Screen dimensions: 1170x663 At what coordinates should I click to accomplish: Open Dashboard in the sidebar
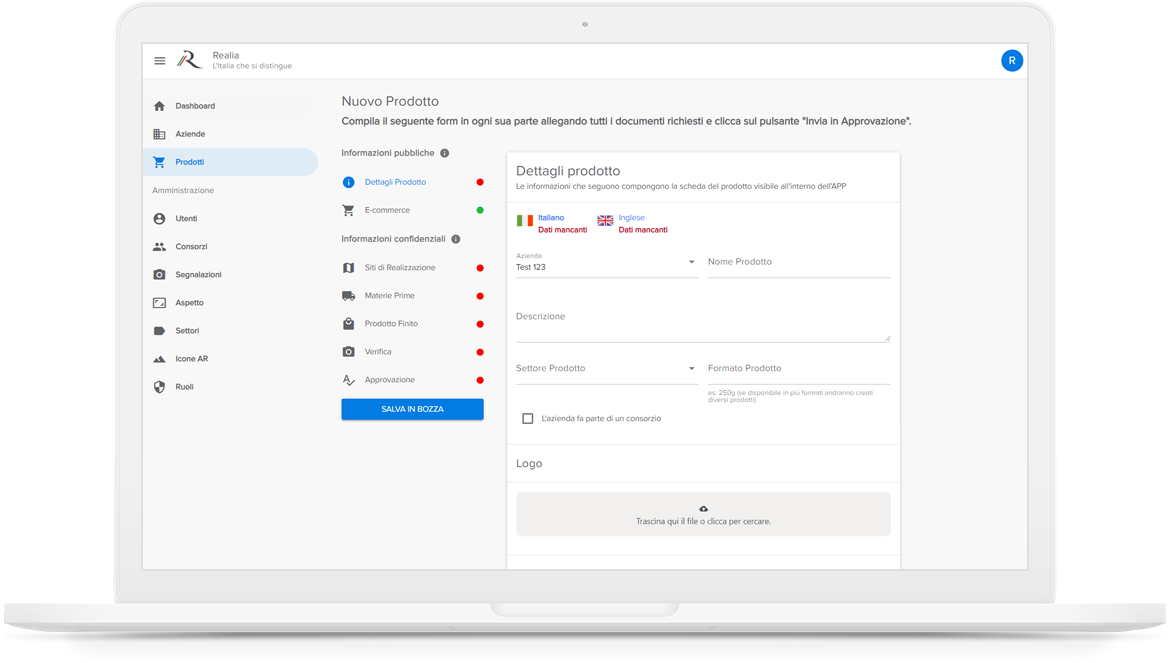tap(195, 106)
